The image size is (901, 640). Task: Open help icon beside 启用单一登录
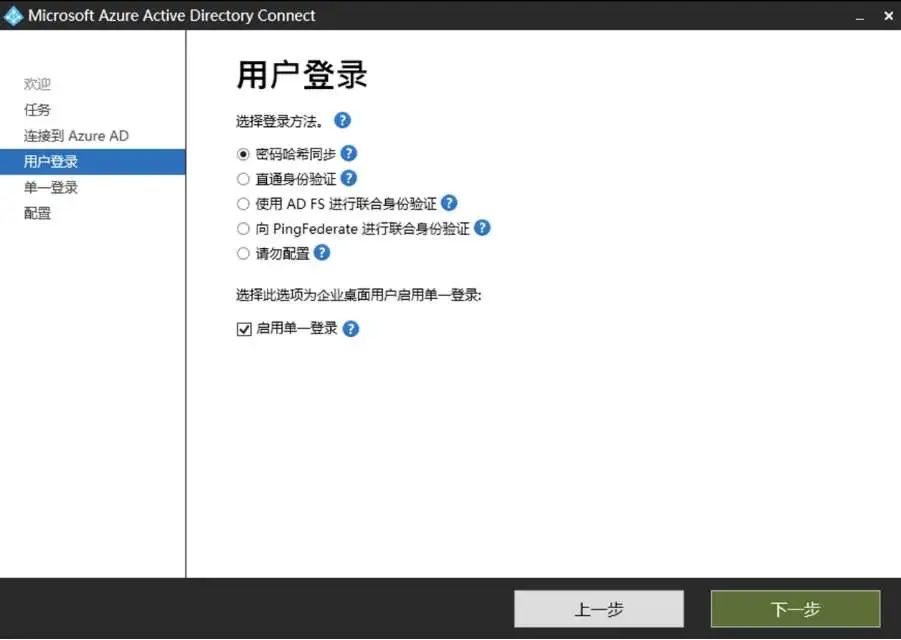[x=351, y=329]
